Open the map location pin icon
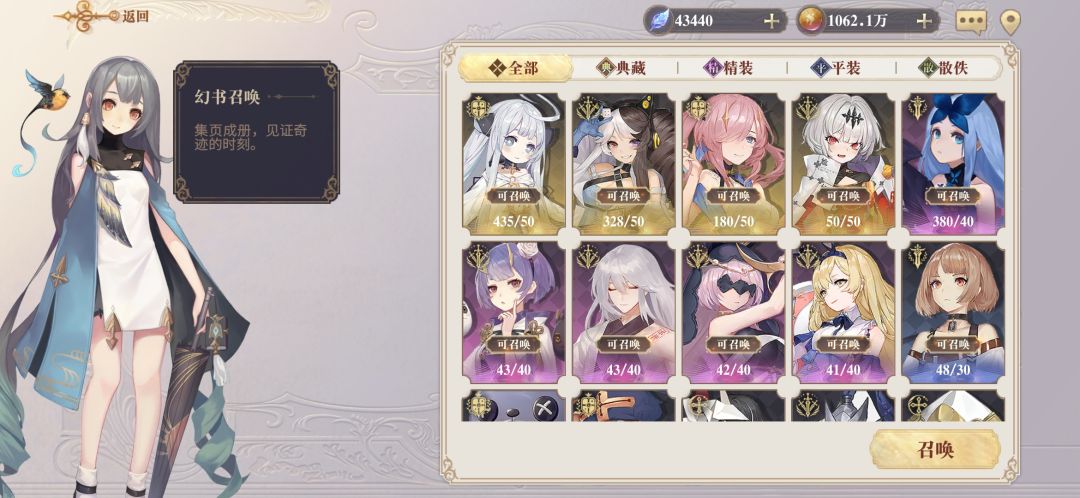The width and height of the screenshot is (1080, 498). (x=1010, y=22)
